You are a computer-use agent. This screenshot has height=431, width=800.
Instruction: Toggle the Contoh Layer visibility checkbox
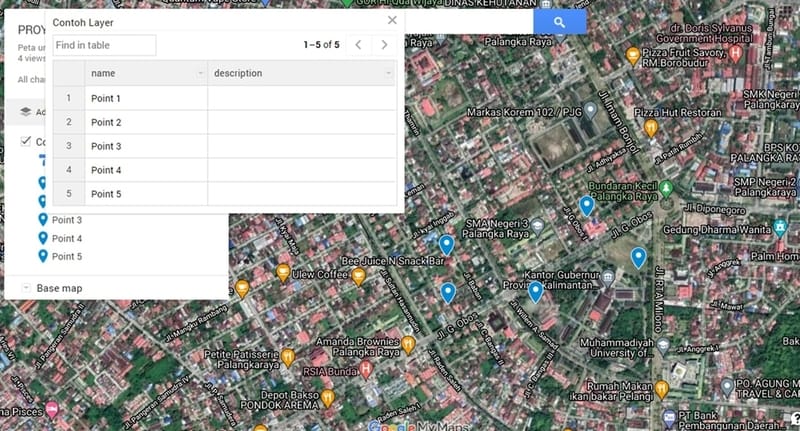tap(26, 141)
